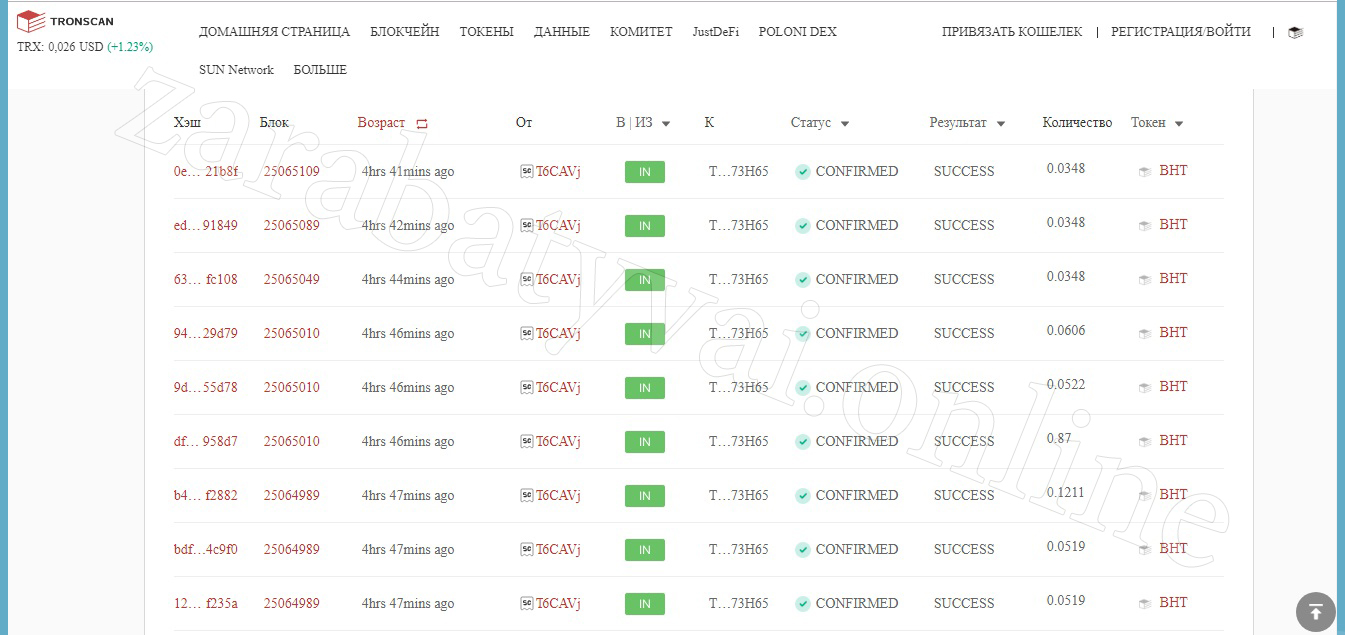This screenshot has width=1345, height=635.
Task: Click contract icon beside T6CAVj in row ed…91849
Action: 526,225
